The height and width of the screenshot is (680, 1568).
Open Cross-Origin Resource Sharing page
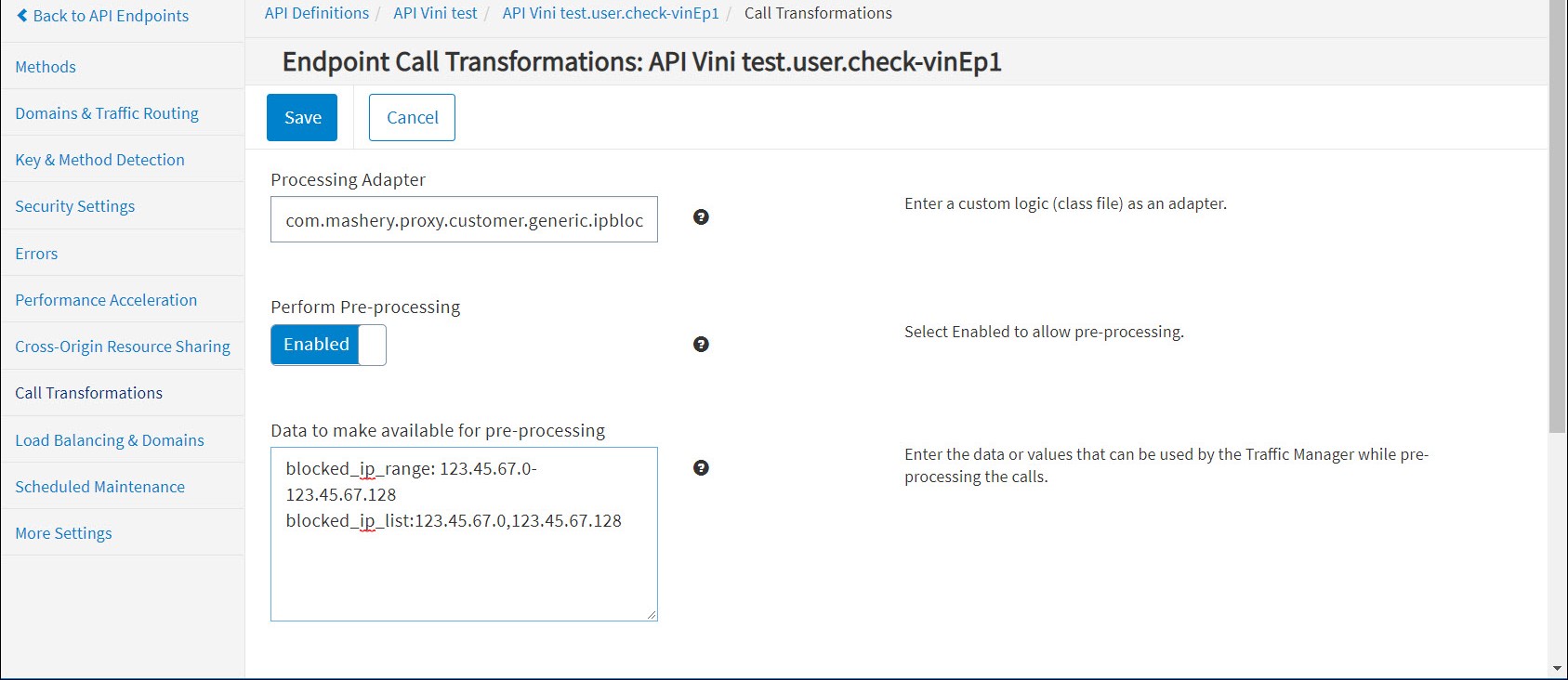point(123,347)
